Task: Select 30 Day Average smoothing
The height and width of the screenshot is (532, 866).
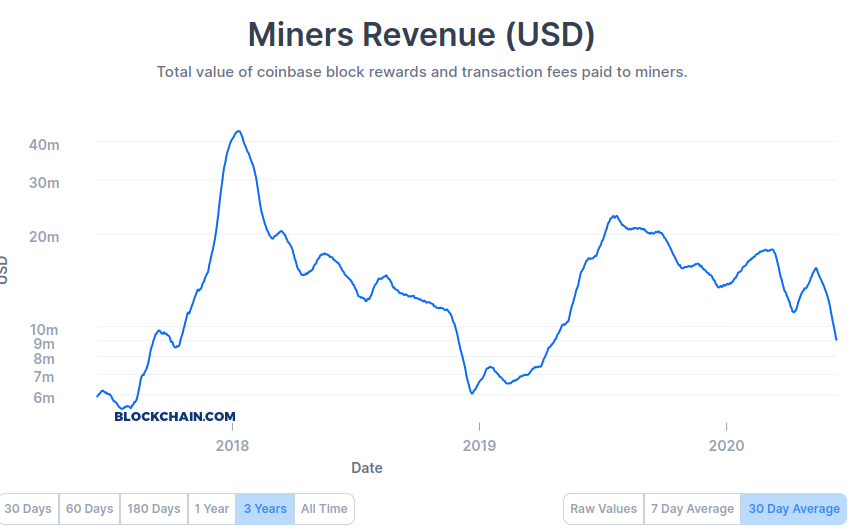Action: pos(794,509)
